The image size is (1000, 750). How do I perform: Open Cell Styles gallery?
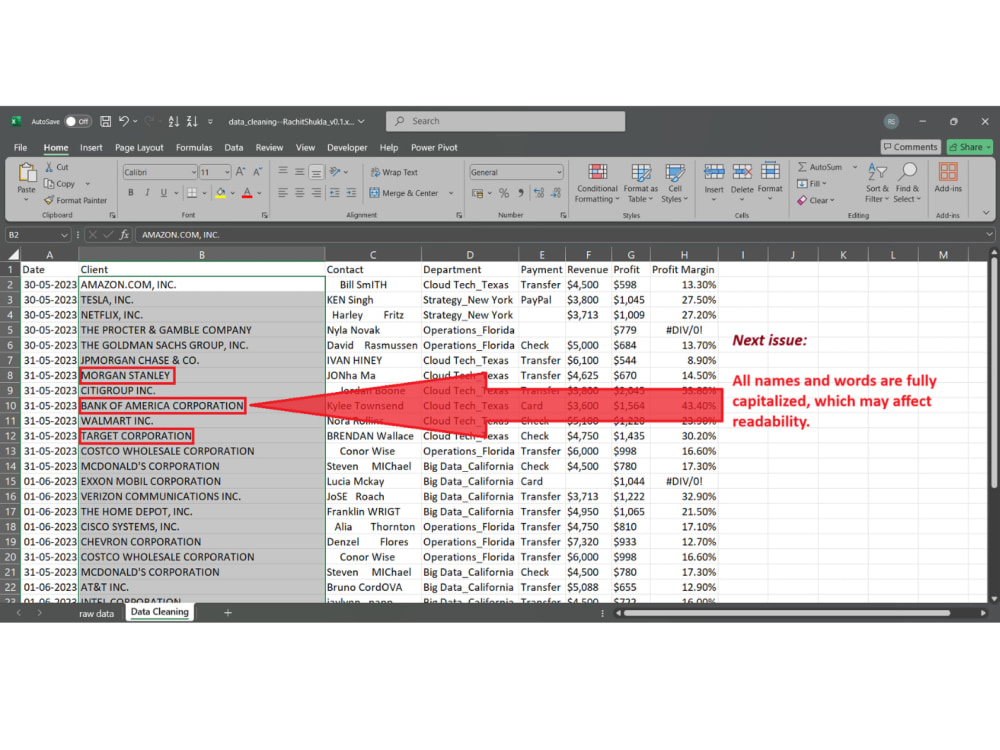(675, 183)
